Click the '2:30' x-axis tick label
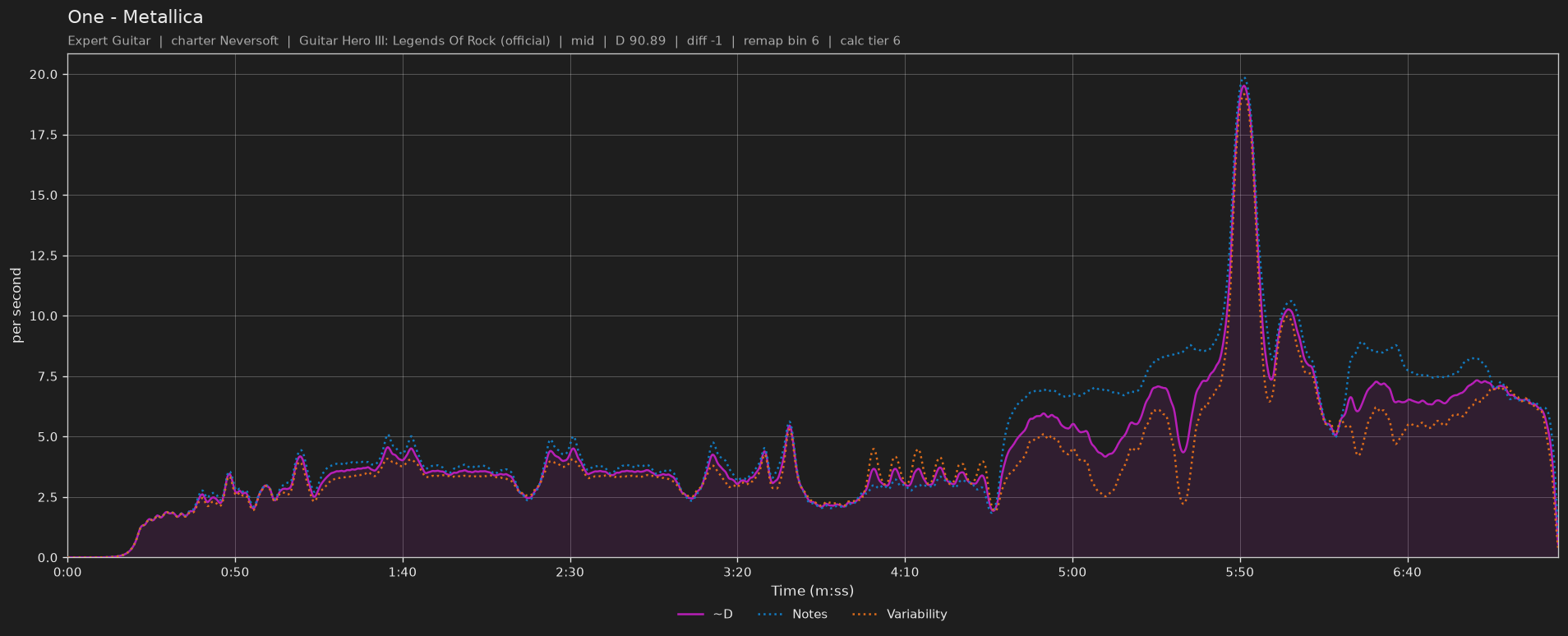 [570, 572]
